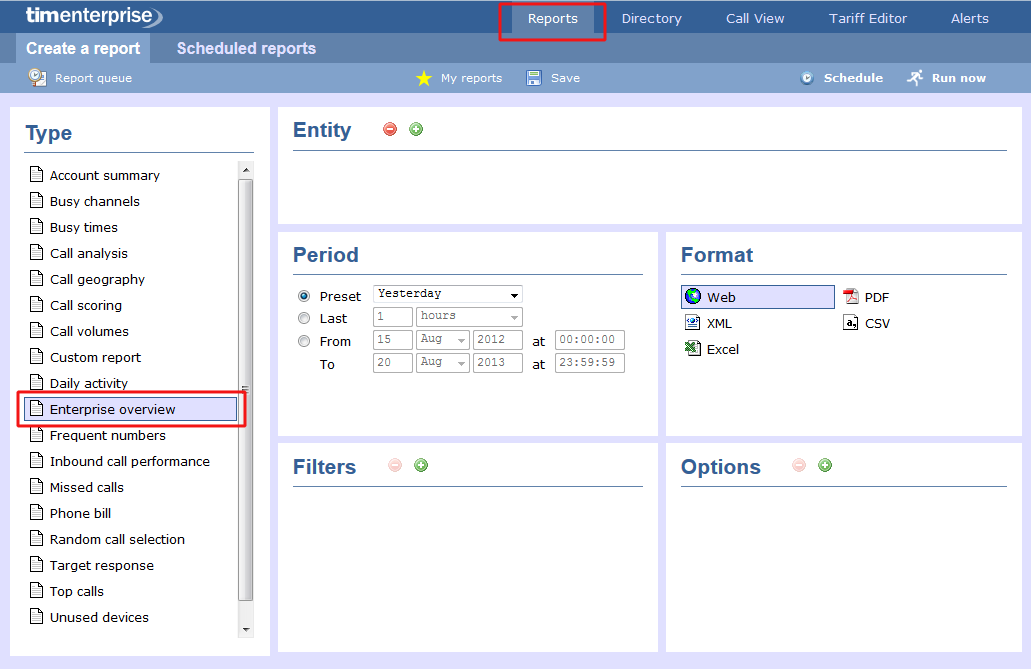Click the Schedule clock icon
Image resolution: width=1031 pixels, height=669 pixels.
808,78
